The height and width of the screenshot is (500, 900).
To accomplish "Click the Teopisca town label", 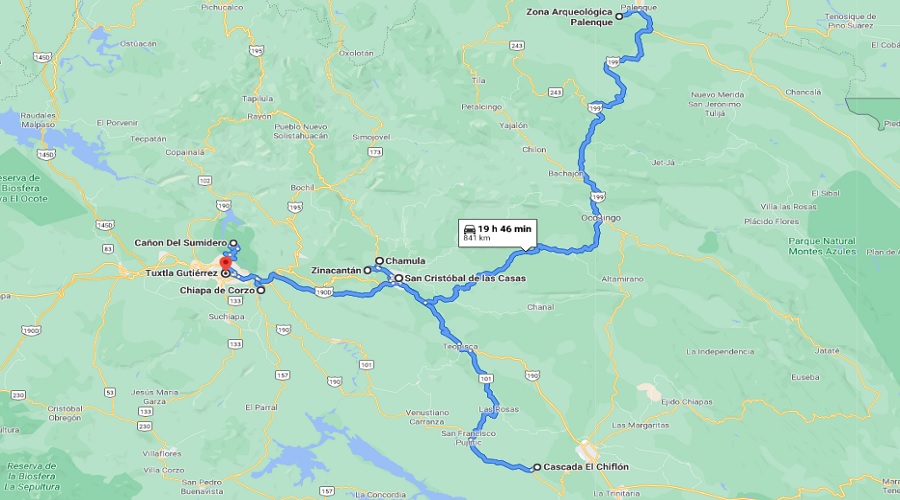I will 460,347.
